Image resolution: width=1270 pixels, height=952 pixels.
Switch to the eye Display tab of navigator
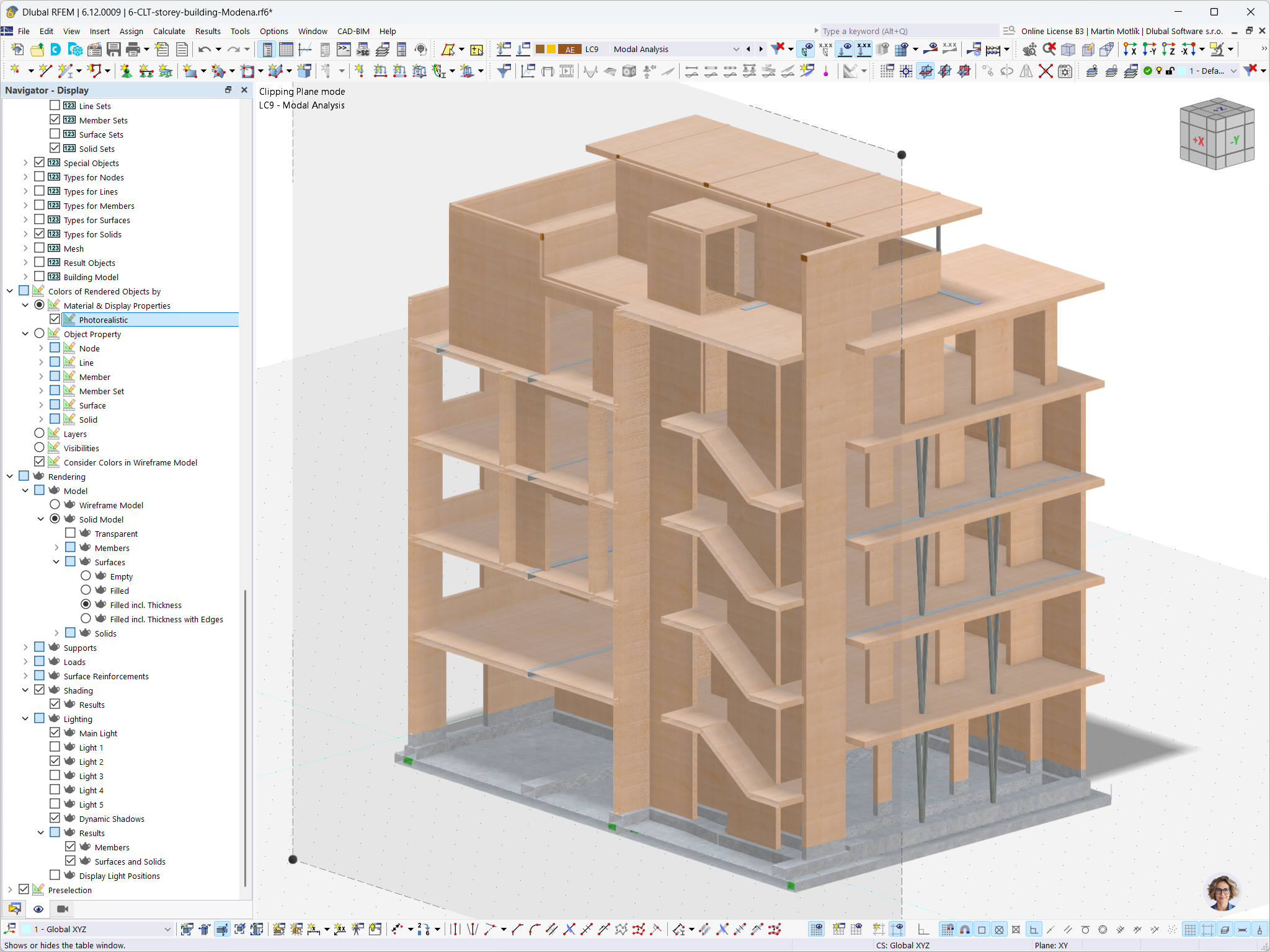point(38,909)
